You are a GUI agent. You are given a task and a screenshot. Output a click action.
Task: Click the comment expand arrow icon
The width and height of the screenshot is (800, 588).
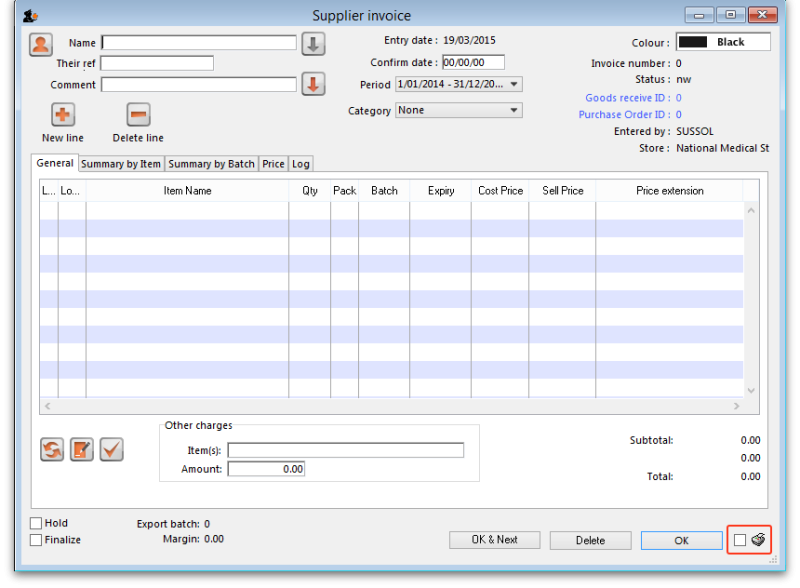pyautogui.click(x=313, y=84)
